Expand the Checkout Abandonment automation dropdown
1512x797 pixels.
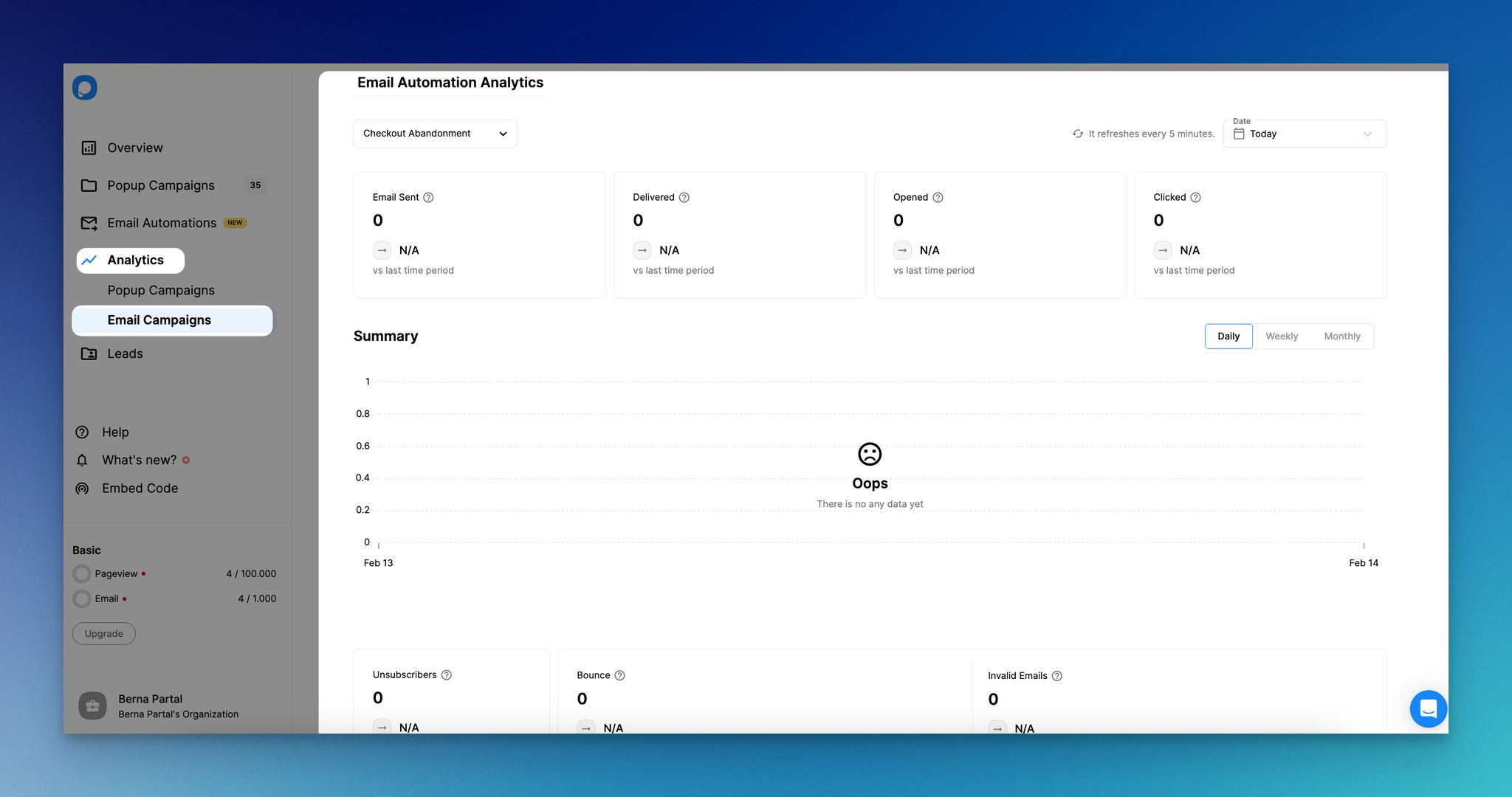coord(435,134)
